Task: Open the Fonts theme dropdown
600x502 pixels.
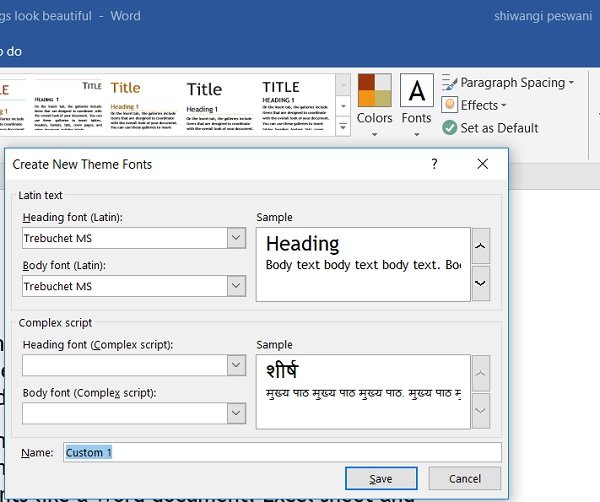Action: 416,105
